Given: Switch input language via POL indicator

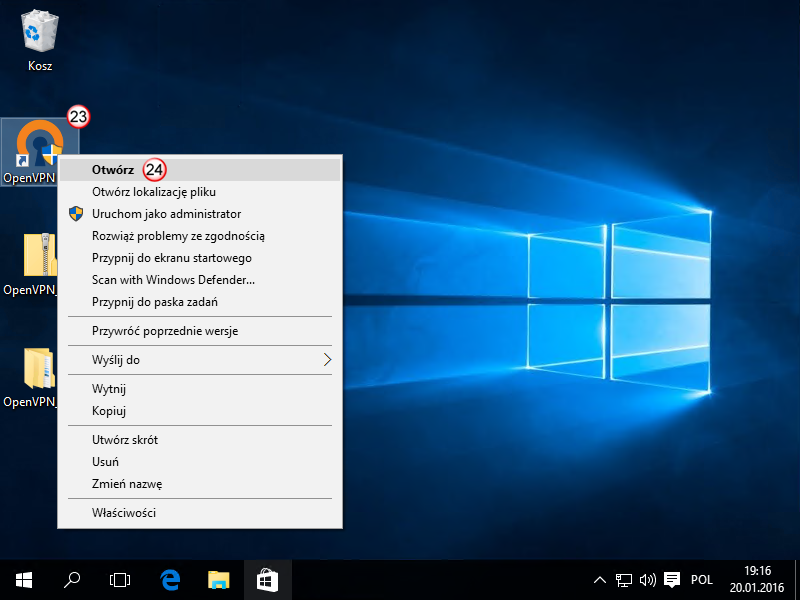Looking at the screenshot, I should click(702, 580).
